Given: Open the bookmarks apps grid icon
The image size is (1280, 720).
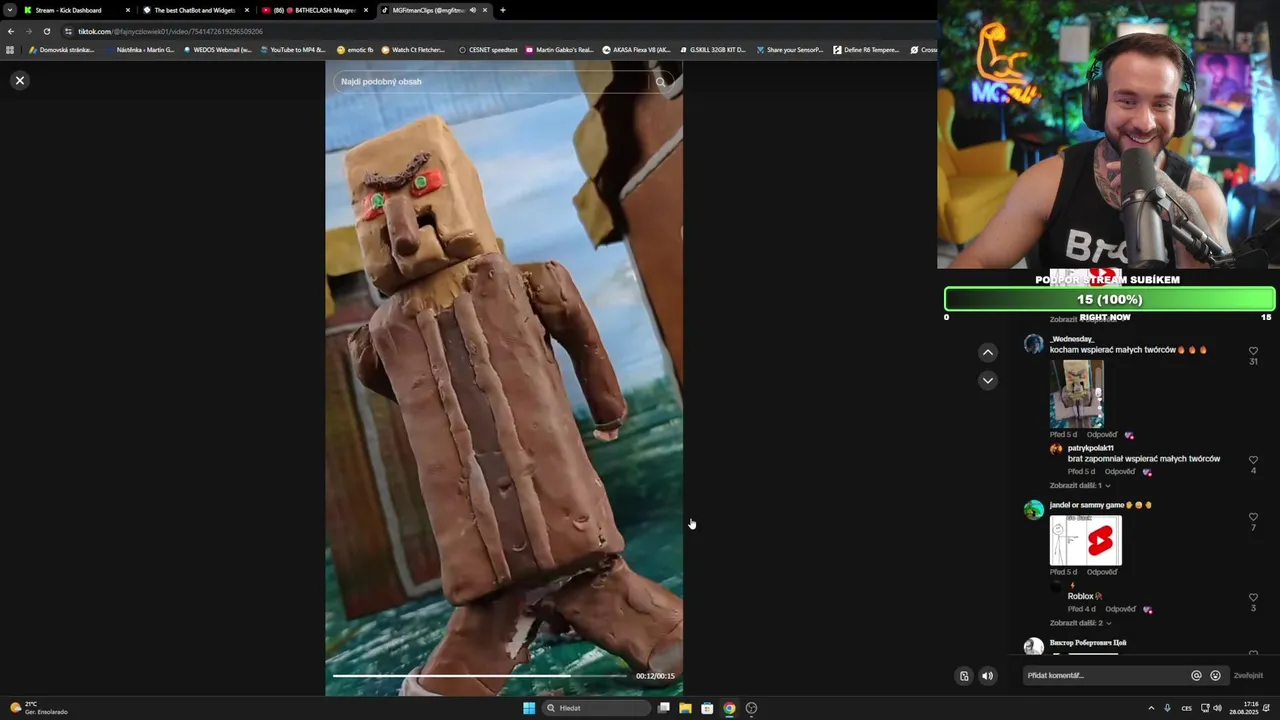Looking at the screenshot, I should point(10,50).
